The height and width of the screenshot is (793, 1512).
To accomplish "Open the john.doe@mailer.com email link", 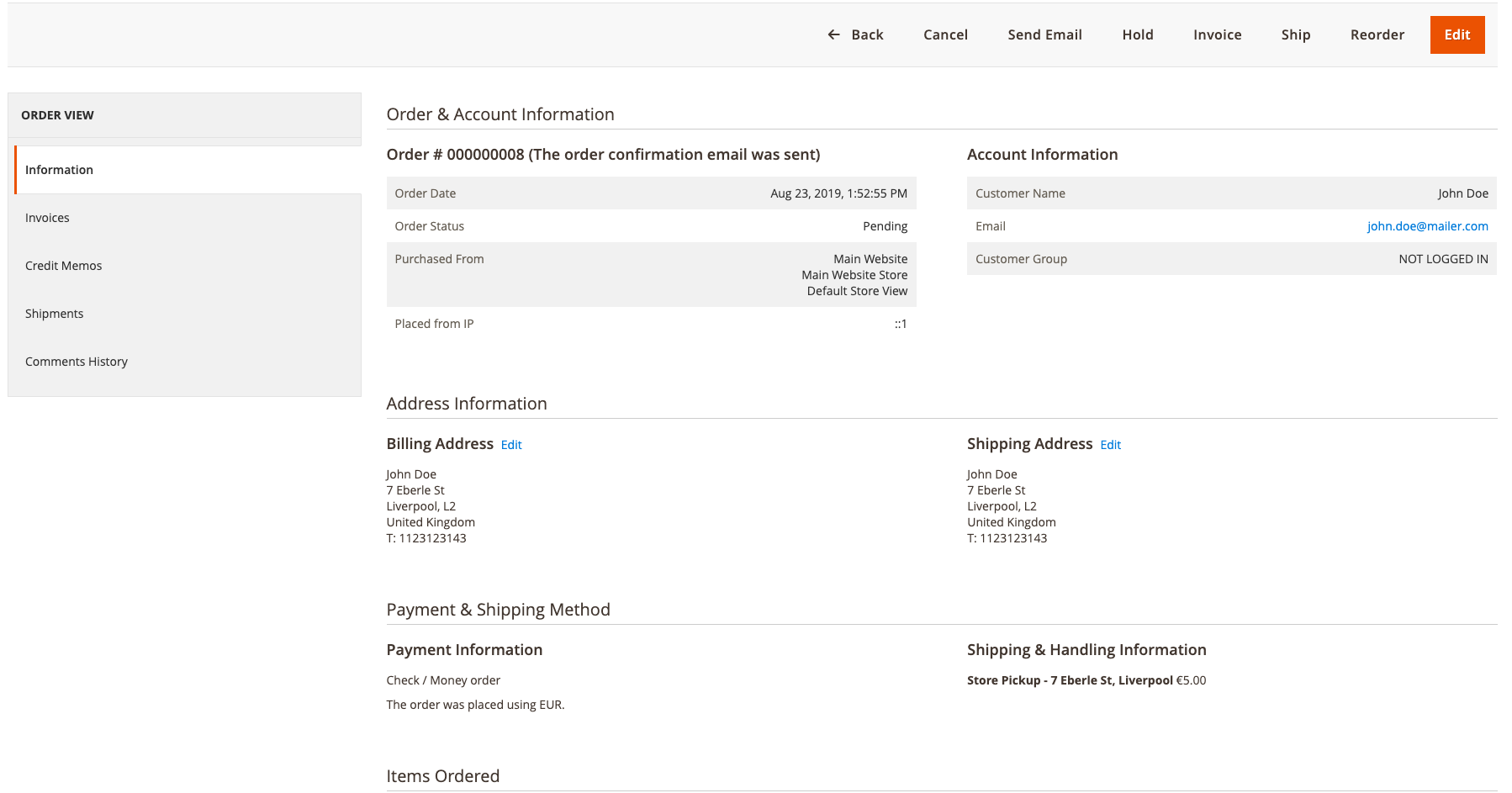I will coord(1427,226).
